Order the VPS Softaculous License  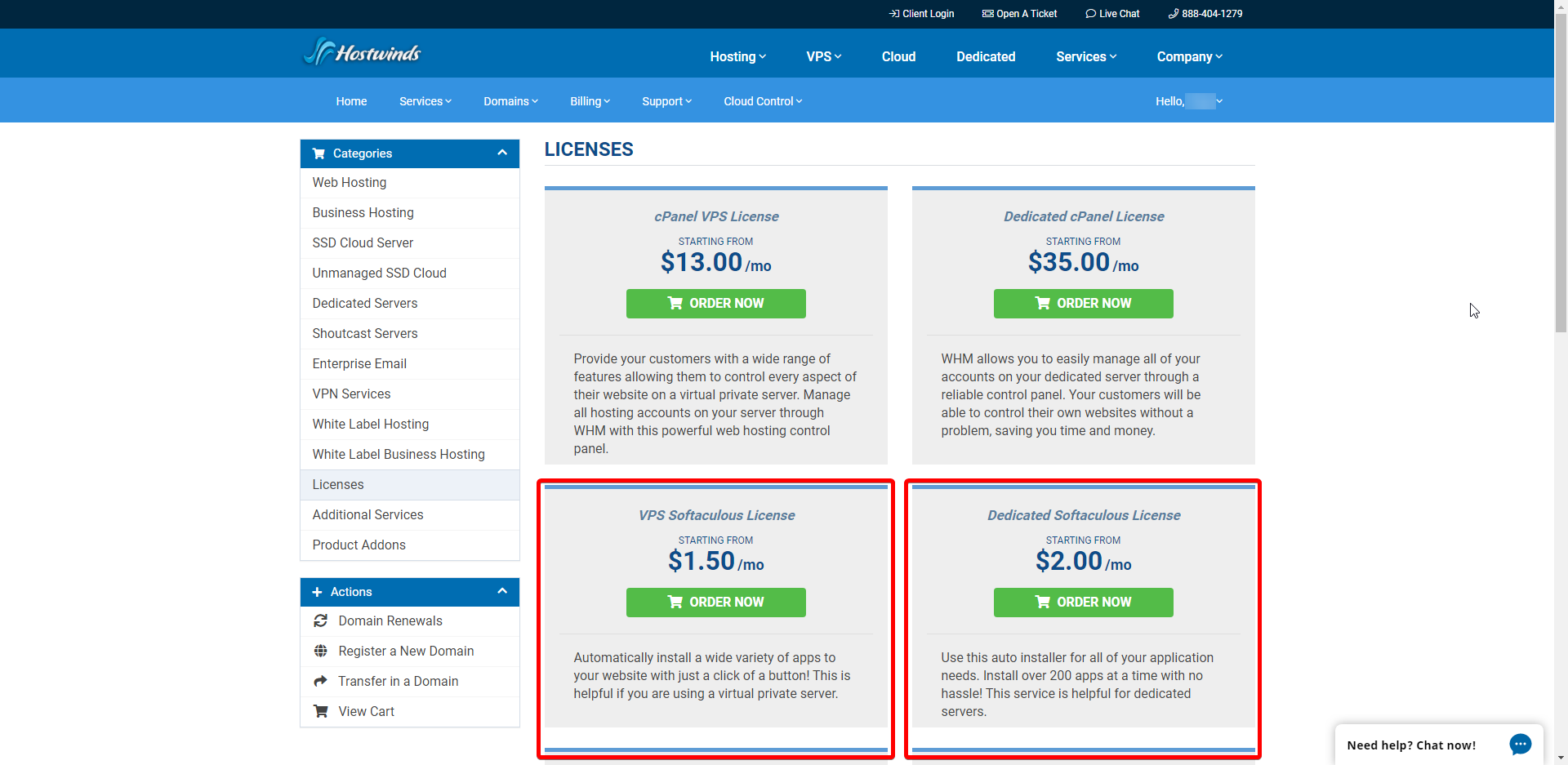[x=716, y=603]
